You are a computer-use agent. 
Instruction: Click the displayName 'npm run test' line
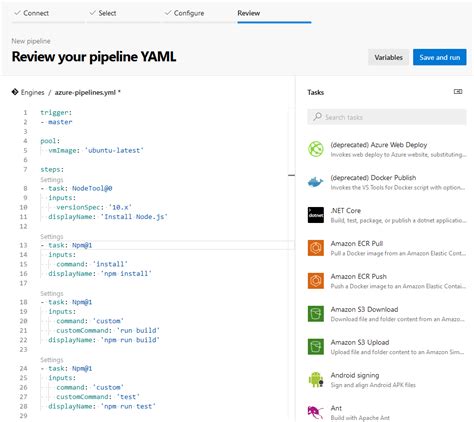coord(102,406)
